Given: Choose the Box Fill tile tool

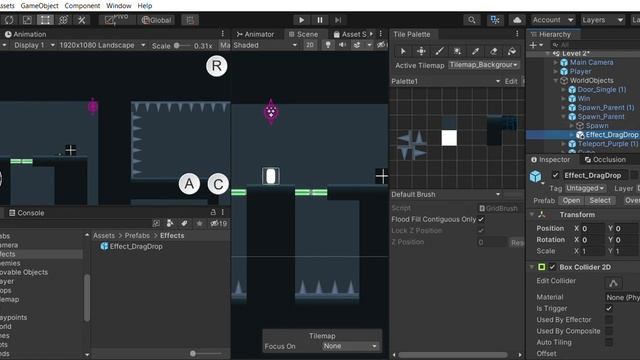Looking at the screenshot, I should coord(457,51).
